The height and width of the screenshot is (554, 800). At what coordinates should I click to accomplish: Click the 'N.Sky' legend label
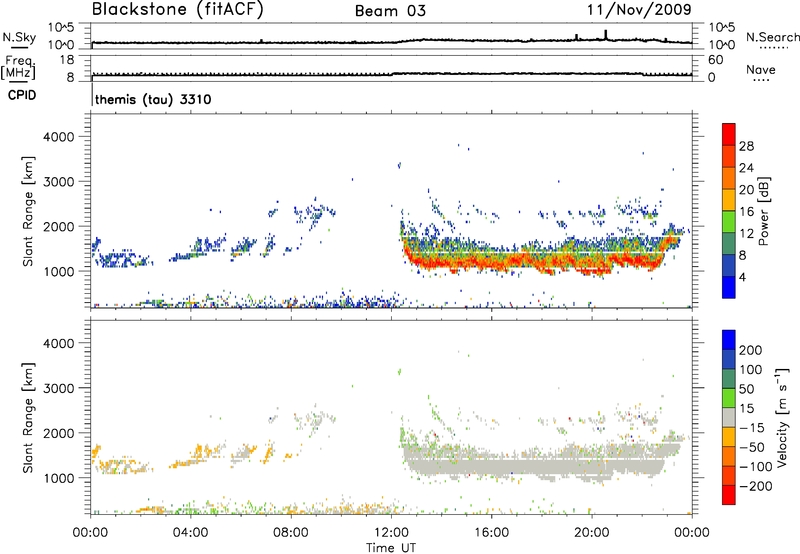pyautogui.click(x=19, y=37)
